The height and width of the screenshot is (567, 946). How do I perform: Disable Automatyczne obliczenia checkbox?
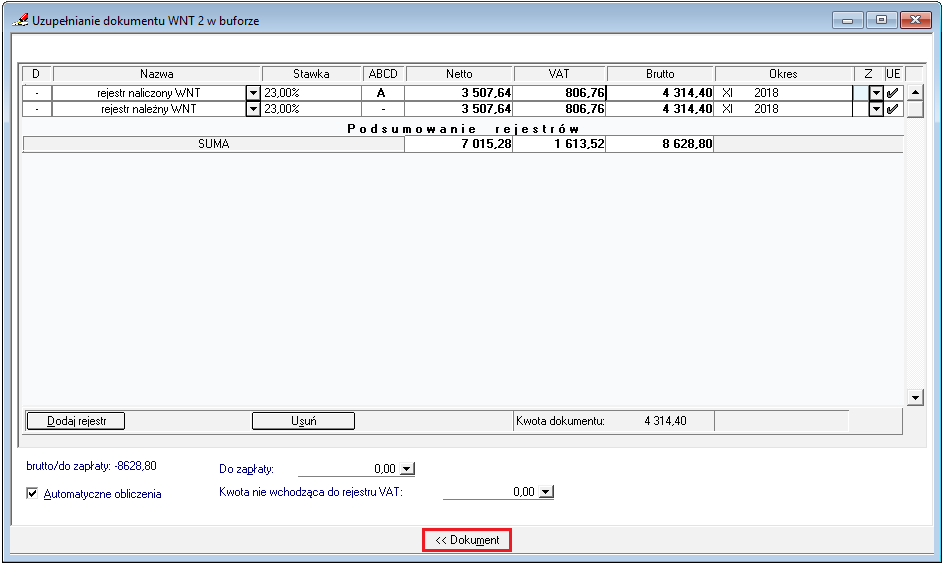click(33, 493)
